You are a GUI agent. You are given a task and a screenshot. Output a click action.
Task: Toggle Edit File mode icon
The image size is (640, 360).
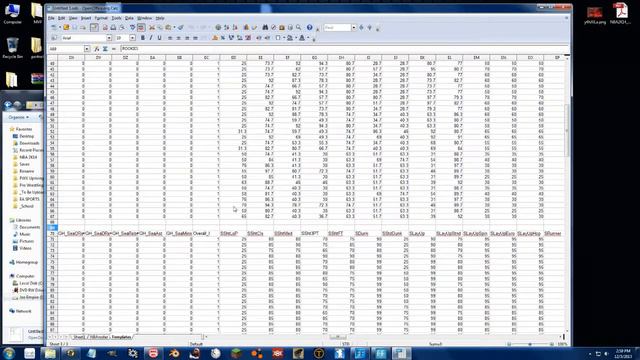point(94,27)
